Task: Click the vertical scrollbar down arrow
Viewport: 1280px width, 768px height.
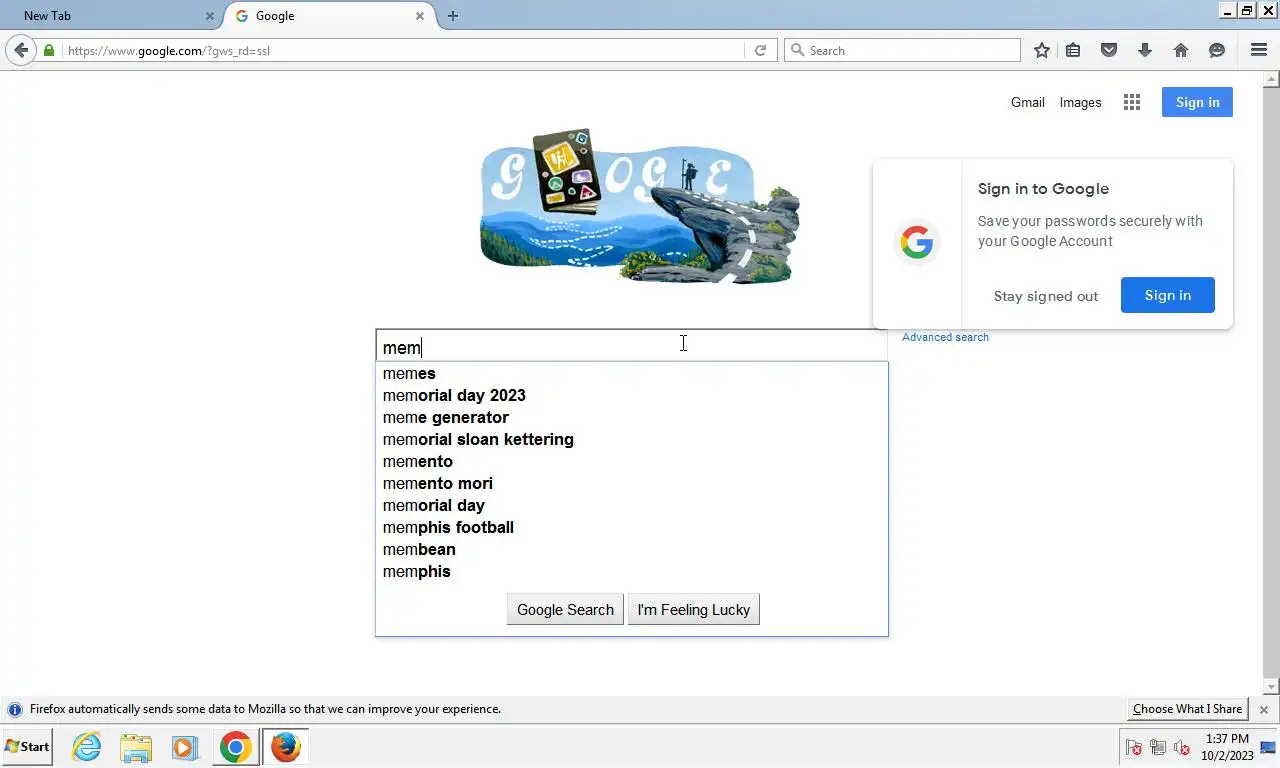Action: 1272,688
